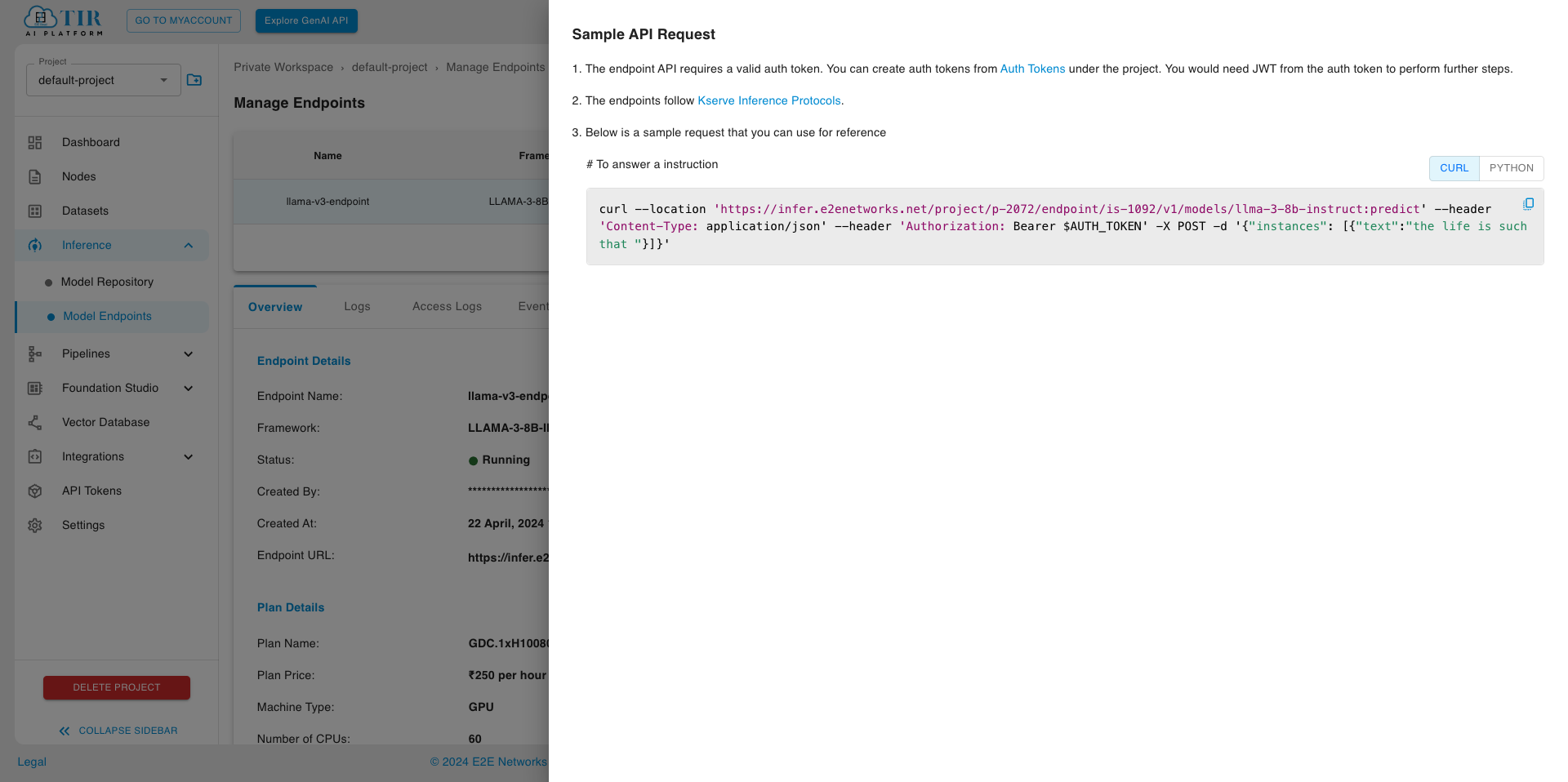Click the TIR AI Platform logo
Screen dimensions: 1568x782
point(64,20)
